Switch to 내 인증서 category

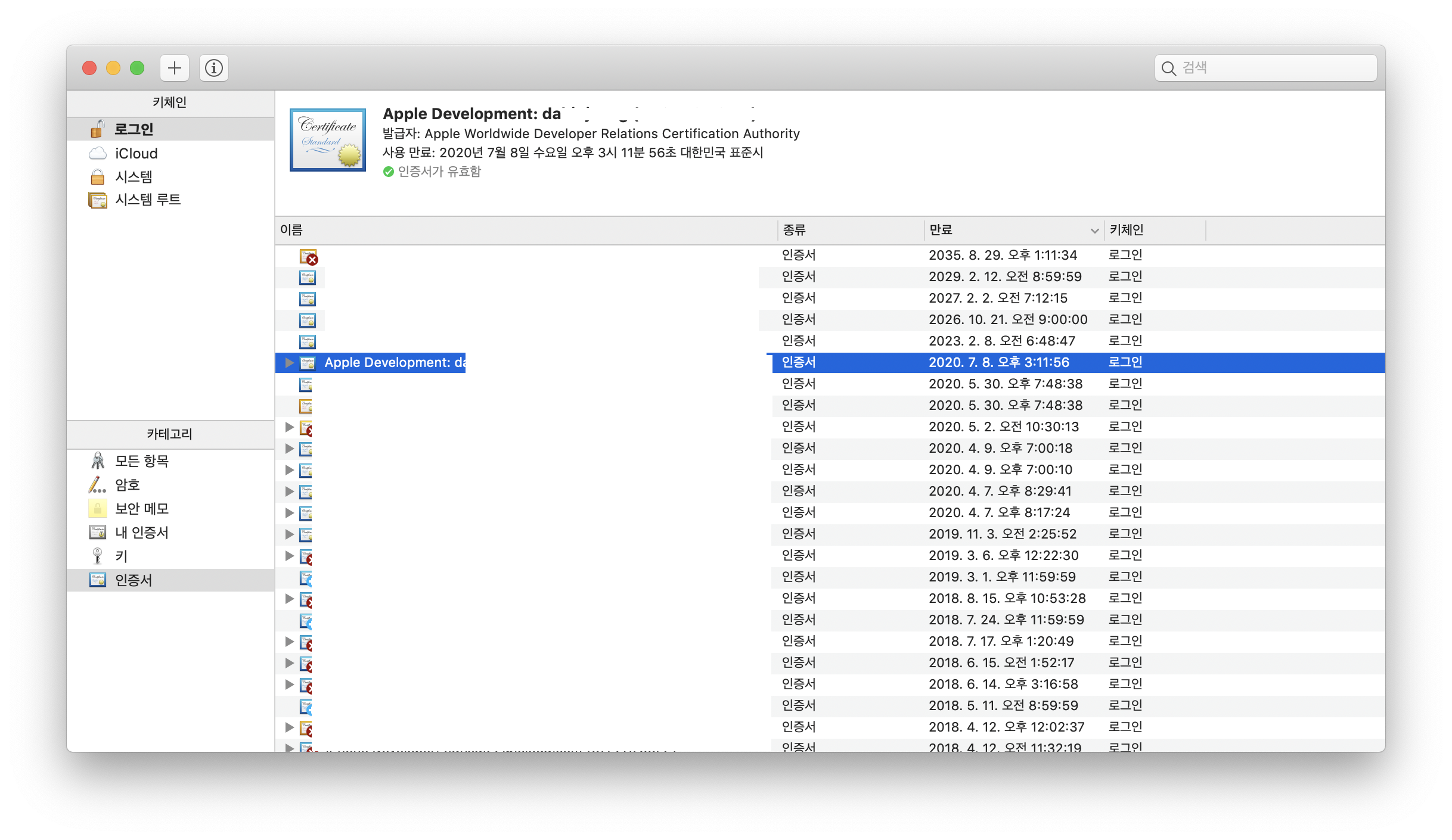pos(141,533)
